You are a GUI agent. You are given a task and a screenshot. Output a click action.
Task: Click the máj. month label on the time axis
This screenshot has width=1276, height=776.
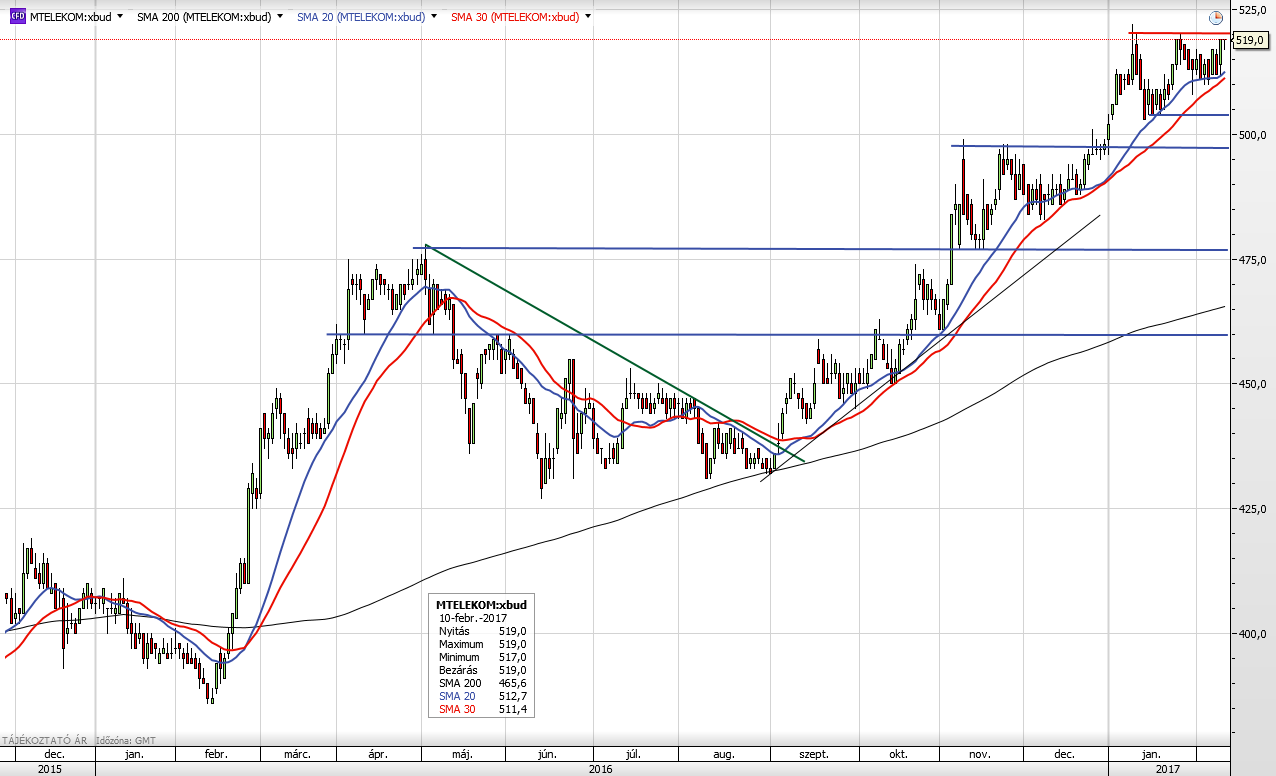point(462,754)
